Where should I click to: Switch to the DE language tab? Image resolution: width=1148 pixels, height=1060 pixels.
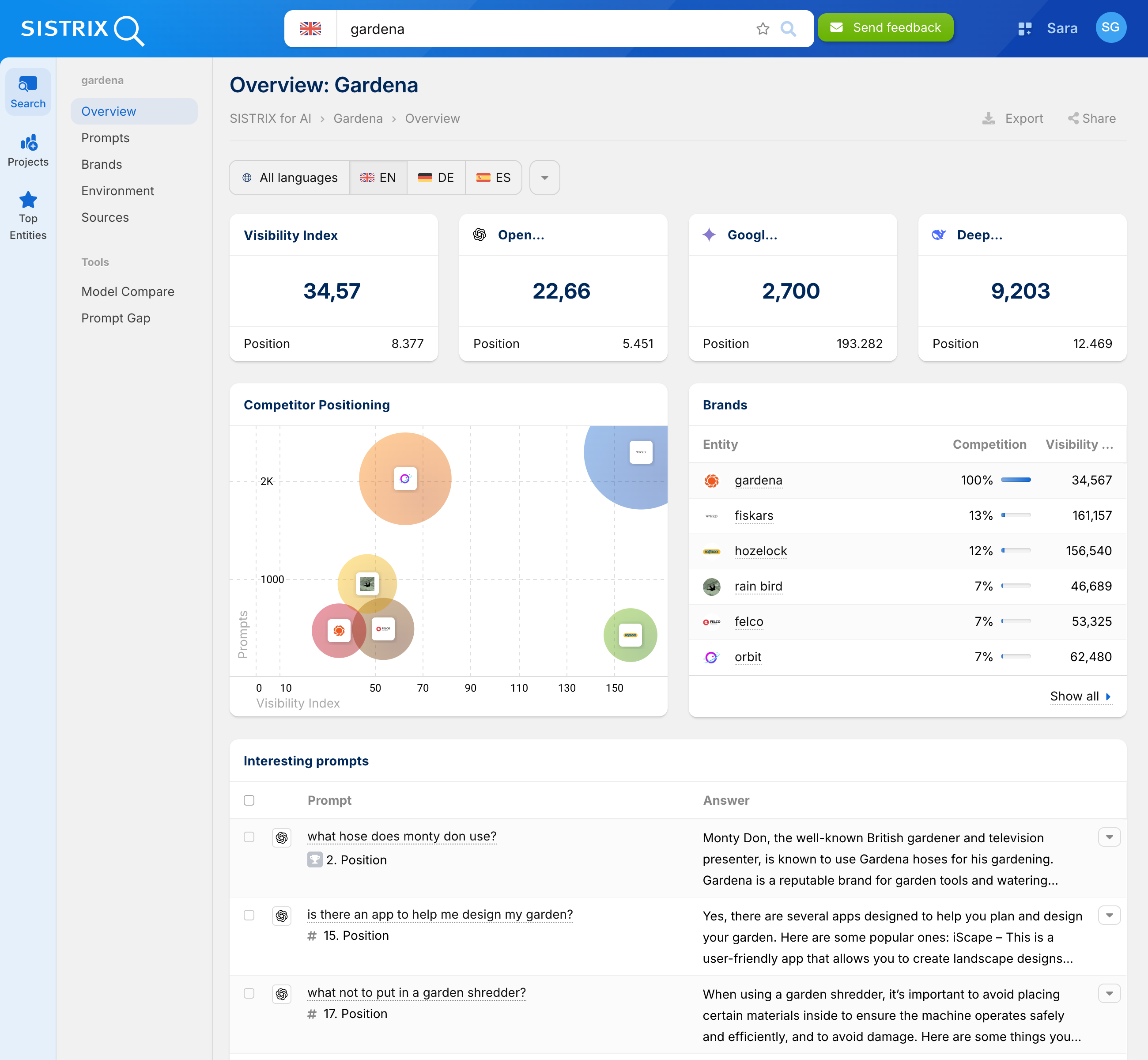tap(436, 177)
